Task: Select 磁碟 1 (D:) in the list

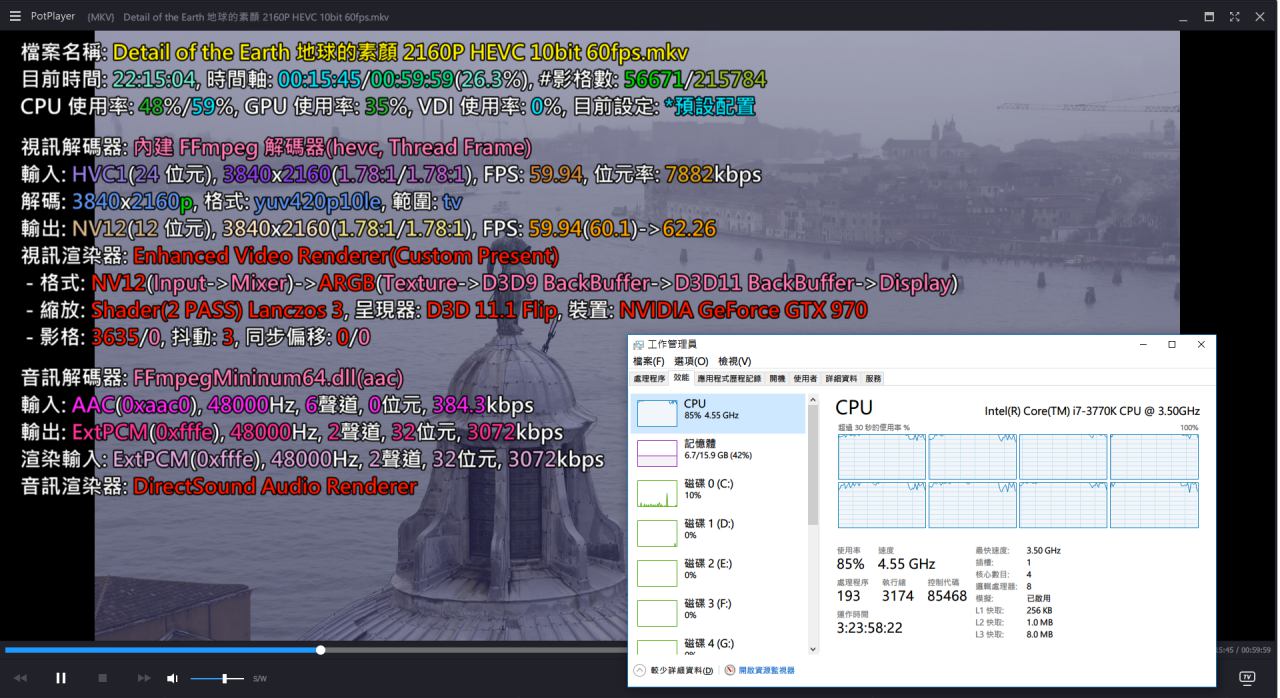Action: click(719, 533)
